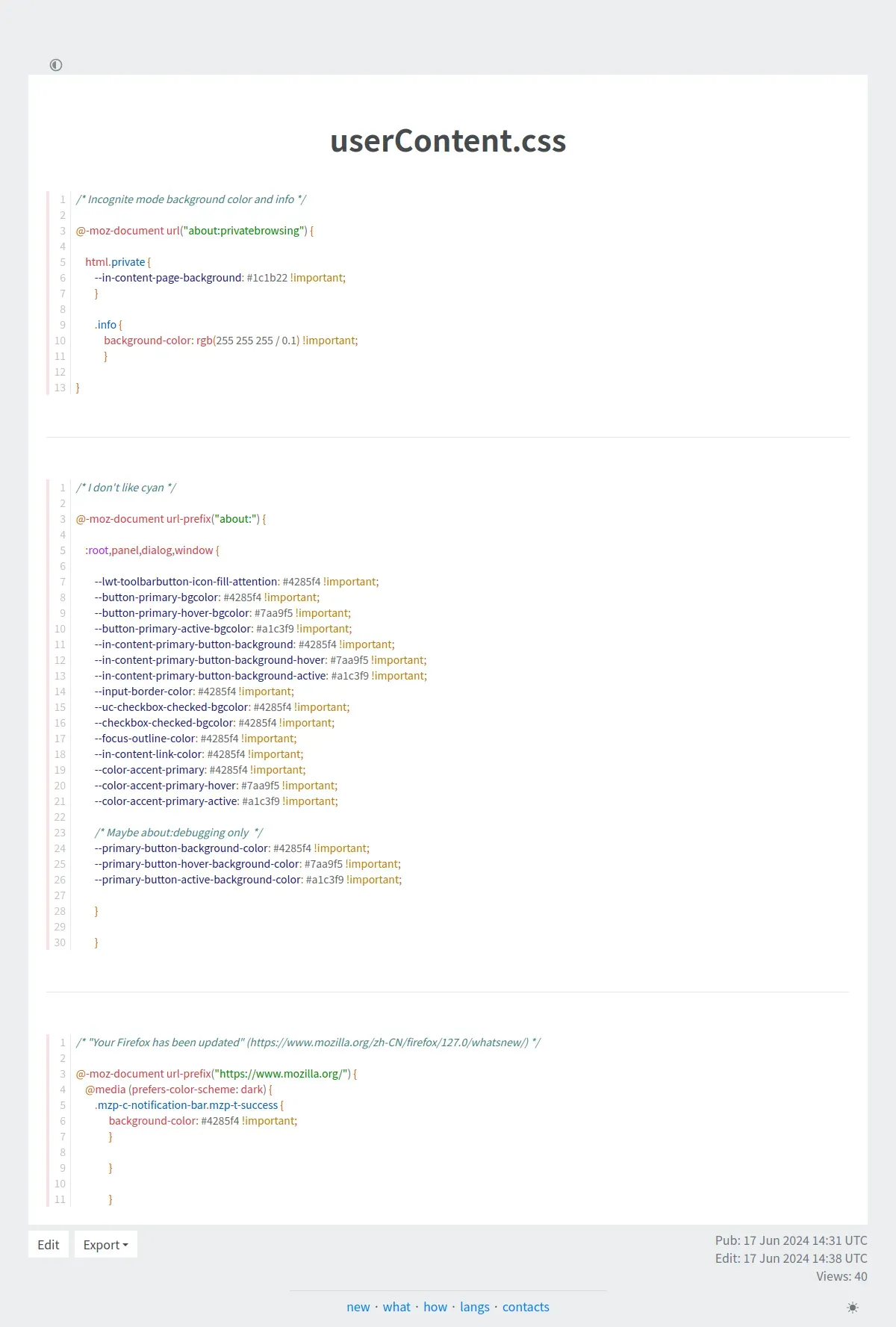The height and width of the screenshot is (1327, 896).
Task: Follow the 'new' footer link
Action: click(x=358, y=1307)
